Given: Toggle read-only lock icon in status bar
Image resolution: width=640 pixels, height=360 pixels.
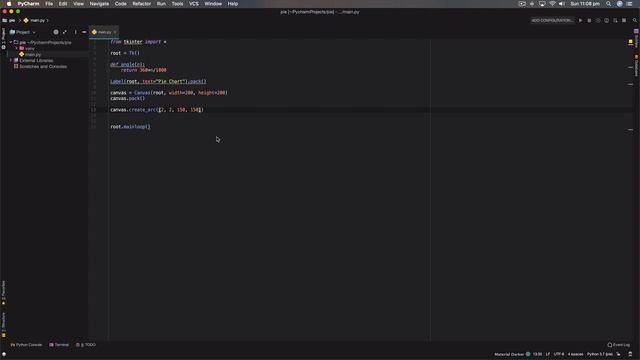Looking at the screenshot, I should click(x=618, y=354).
